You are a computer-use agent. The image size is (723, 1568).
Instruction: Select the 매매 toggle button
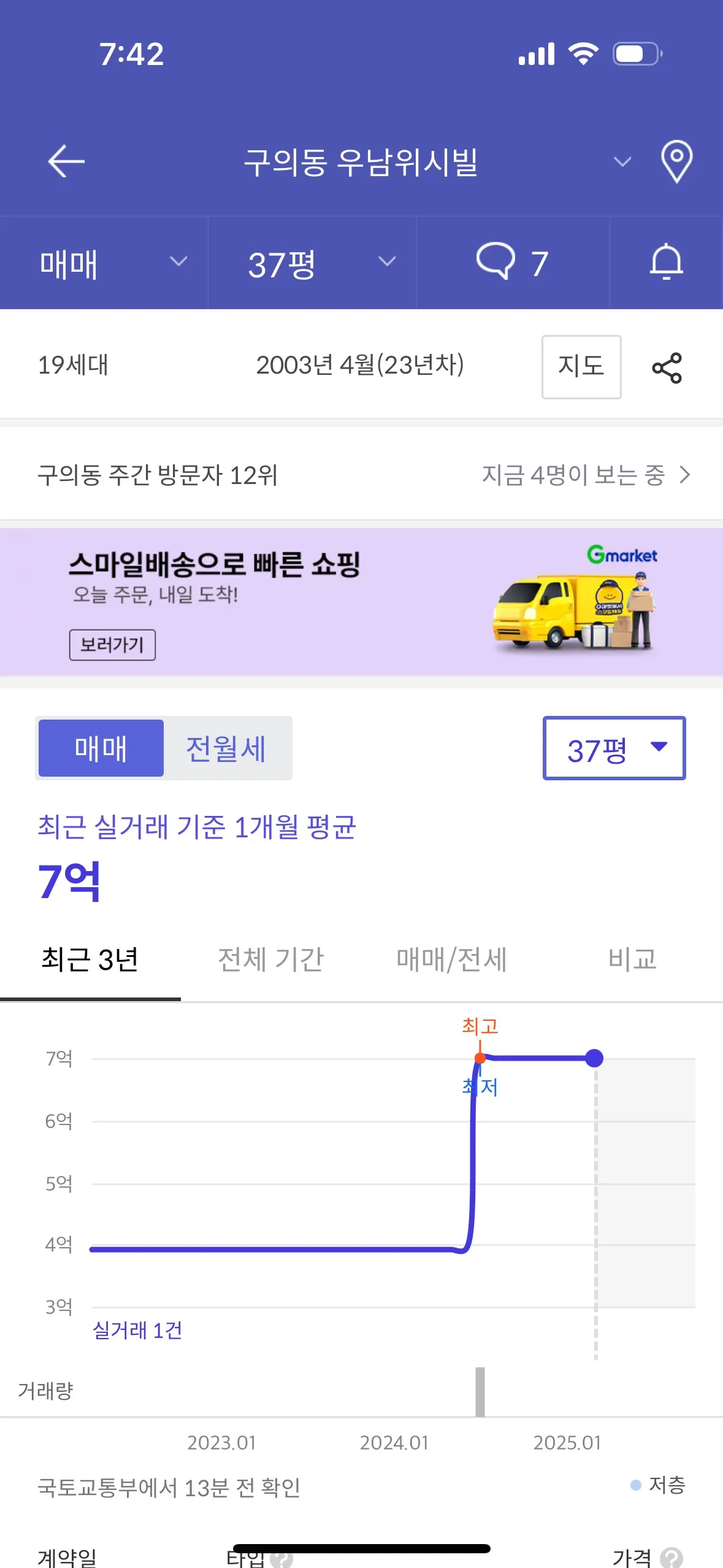click(x=101, y=748)
